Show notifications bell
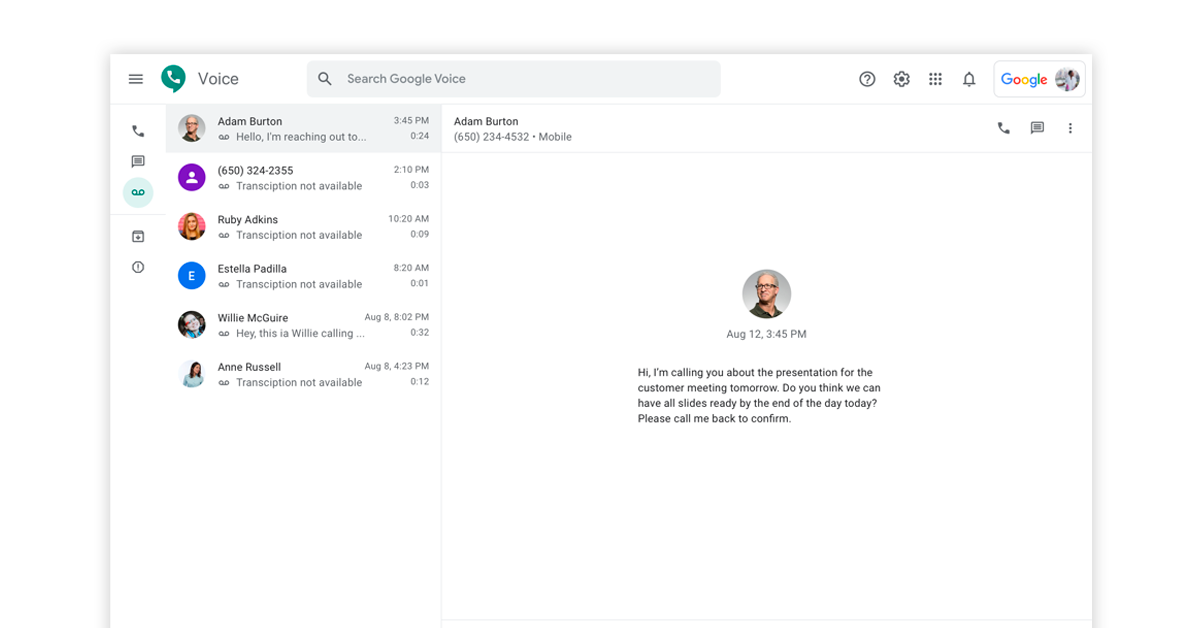This screenshot has width=1200, height=628. coord(969,79)
